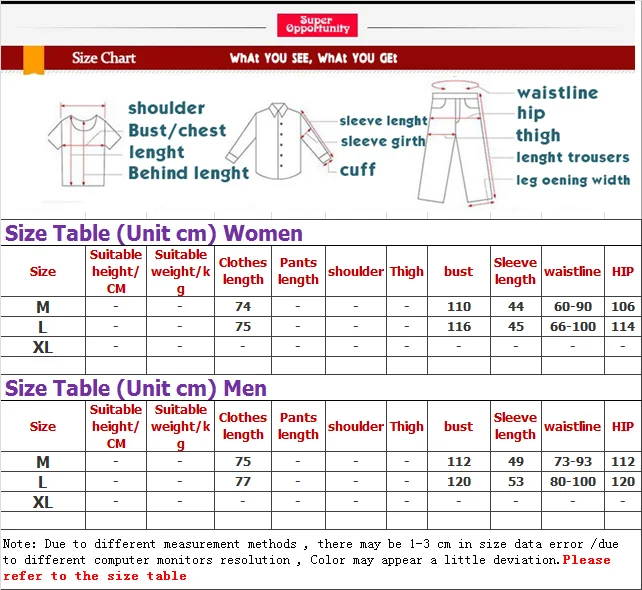Click Women's M sleeve length value 44
This screenshot has height=590, width=642.
pos(516,307)
